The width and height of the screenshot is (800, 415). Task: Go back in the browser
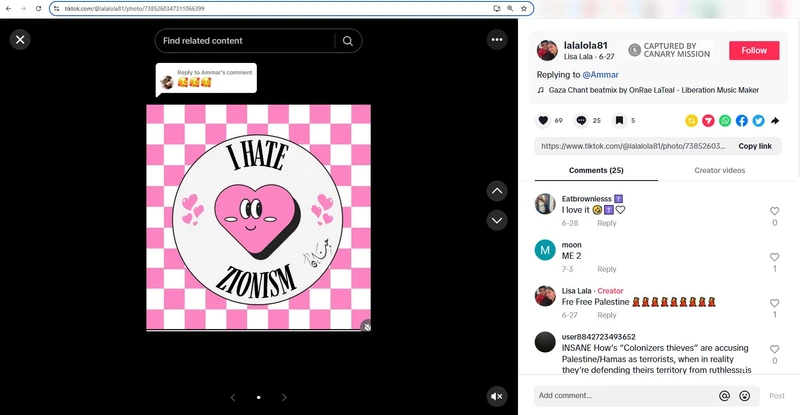(8, 9)
